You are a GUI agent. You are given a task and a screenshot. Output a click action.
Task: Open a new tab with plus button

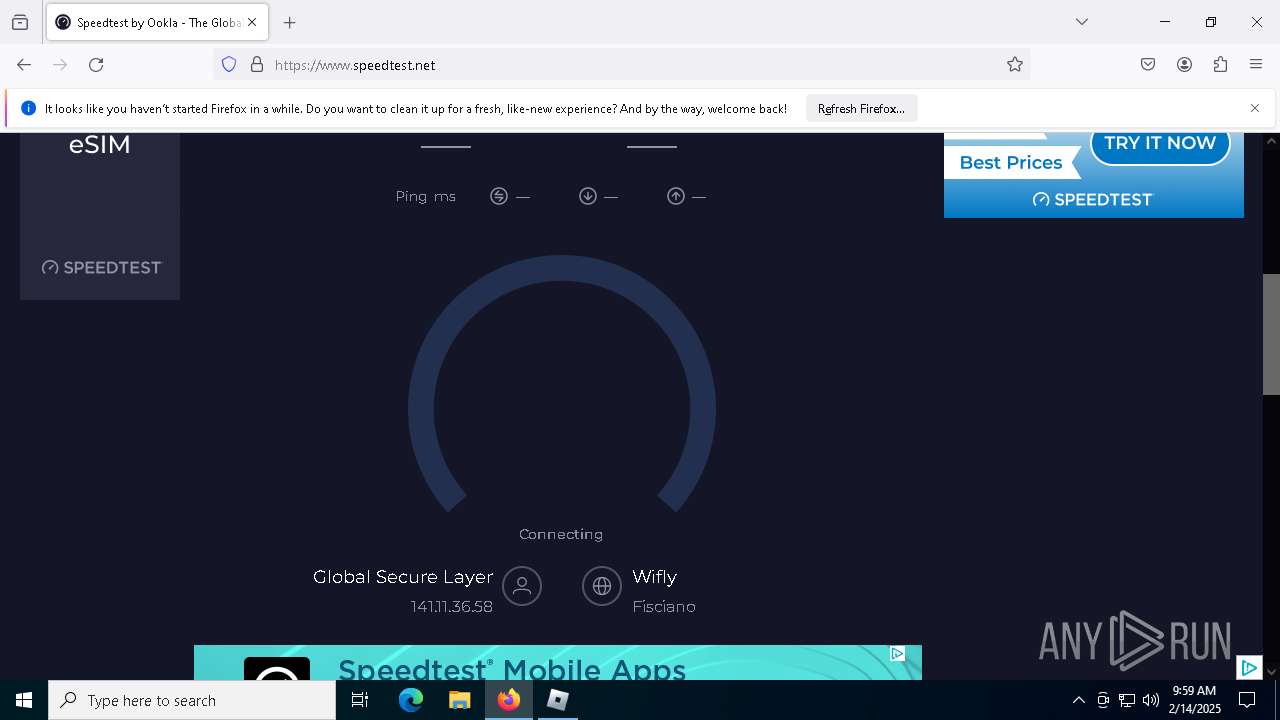(x=290, y=22)
